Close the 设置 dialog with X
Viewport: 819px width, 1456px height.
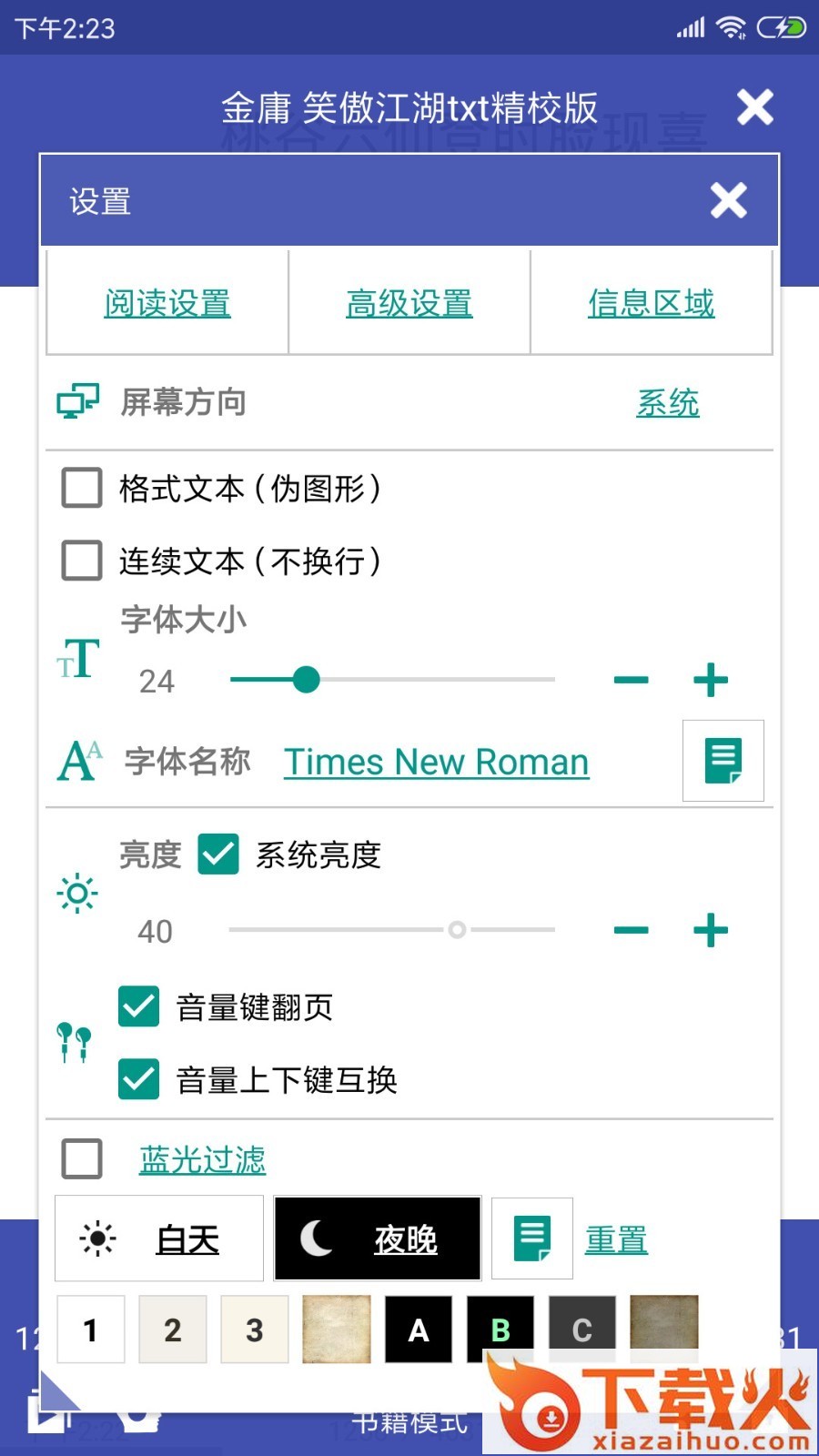[729, 200]
